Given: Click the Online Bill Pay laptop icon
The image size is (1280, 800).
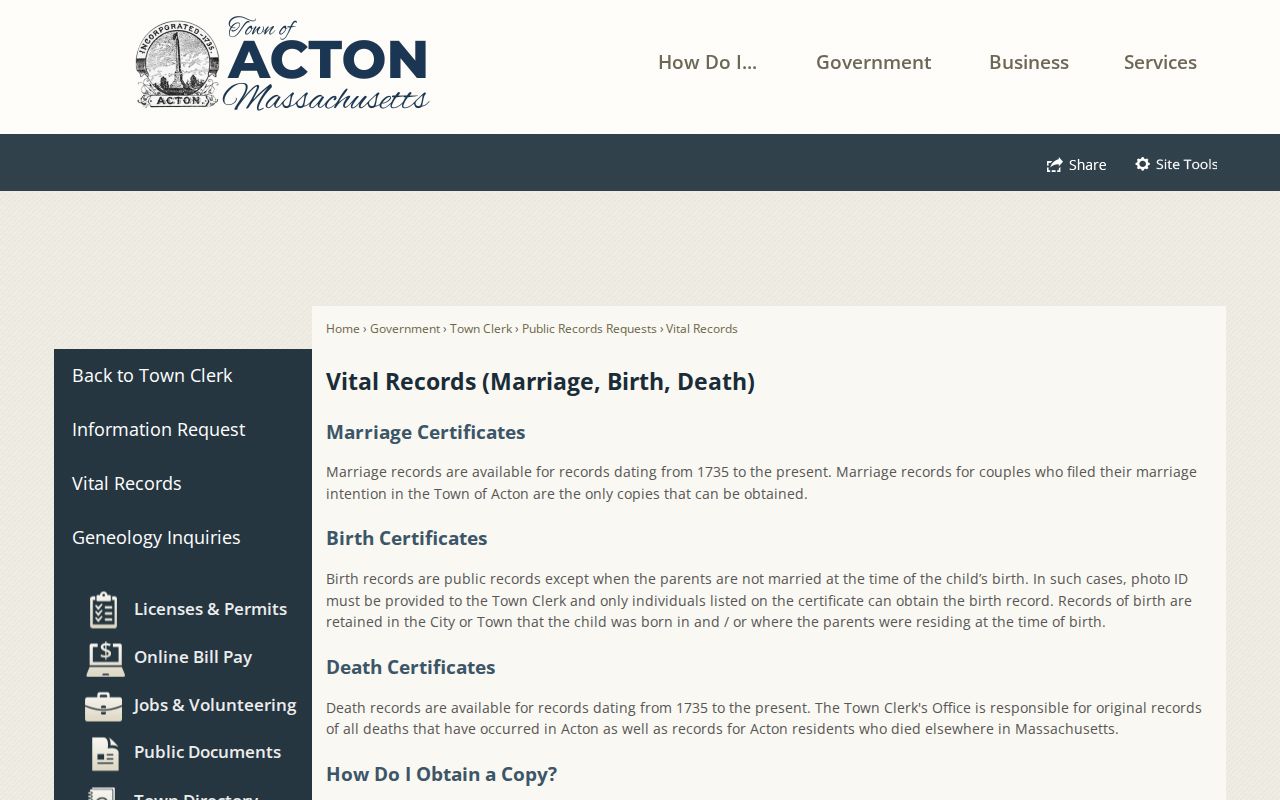Looking at the screenshot, I should [104, 658].
